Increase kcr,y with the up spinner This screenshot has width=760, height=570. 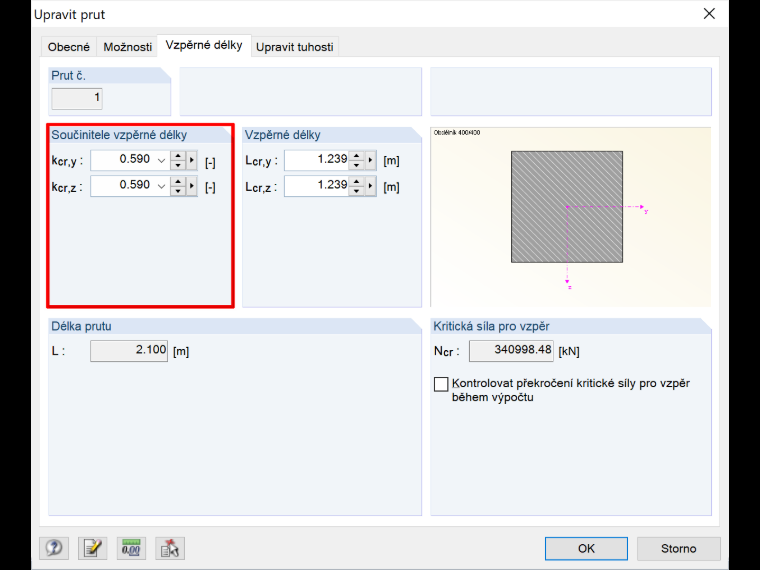(178, 156)
